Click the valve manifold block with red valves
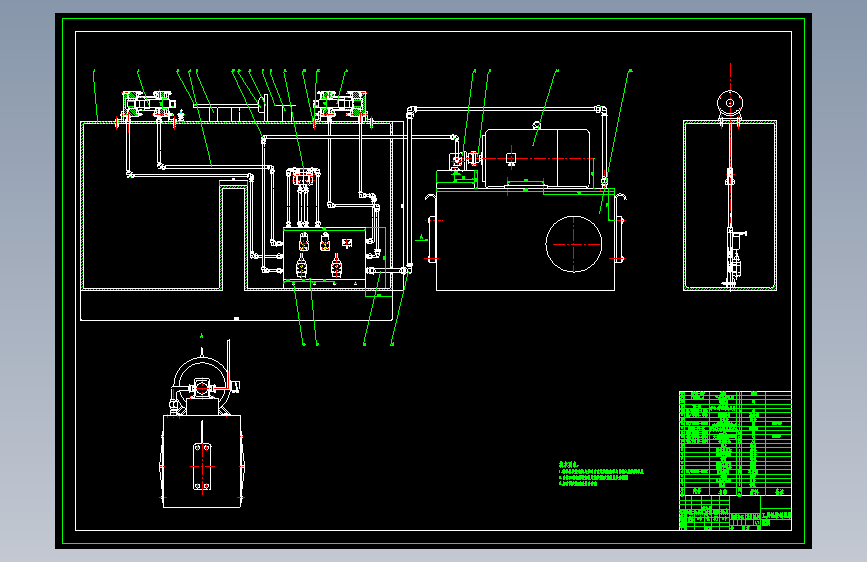867x562 pixels. pos(325,256)
